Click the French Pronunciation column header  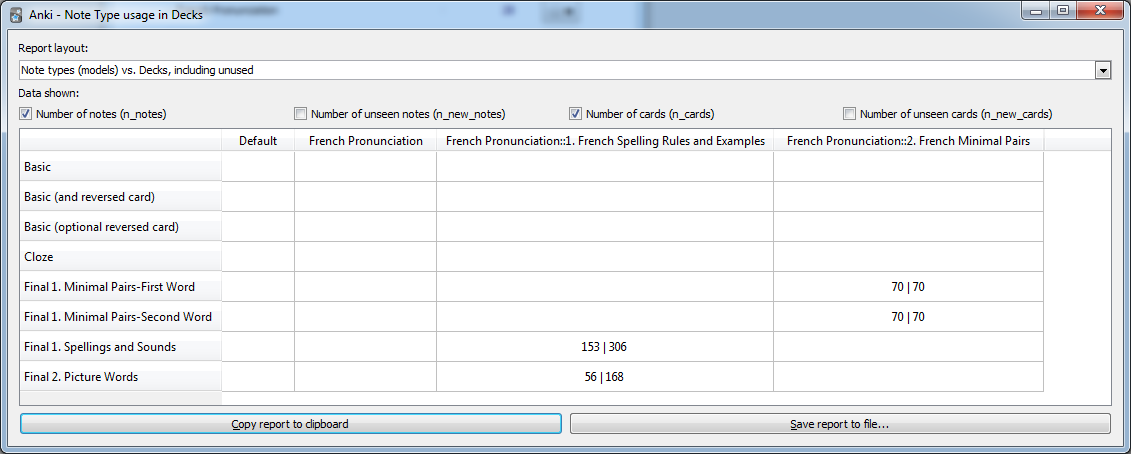365,141
